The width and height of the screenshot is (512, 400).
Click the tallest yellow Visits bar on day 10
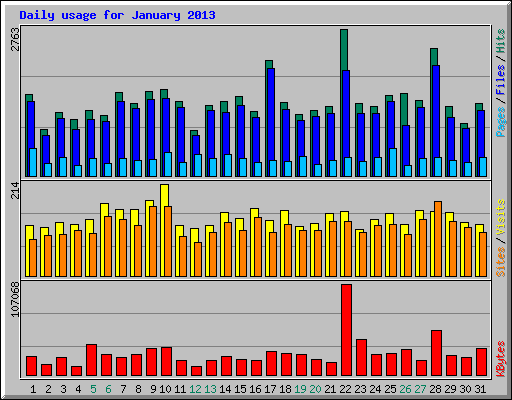(x=164, y=195)
